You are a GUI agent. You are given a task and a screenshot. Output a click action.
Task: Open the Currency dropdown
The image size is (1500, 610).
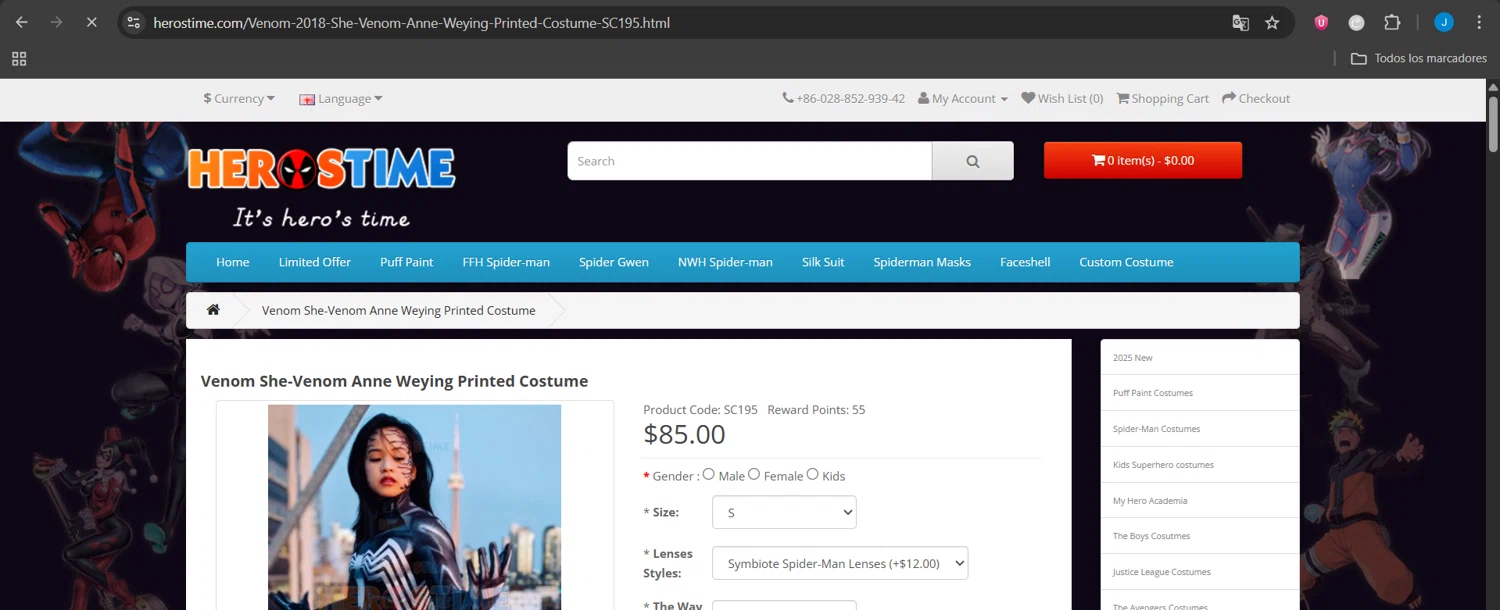[x=239, y=98]
